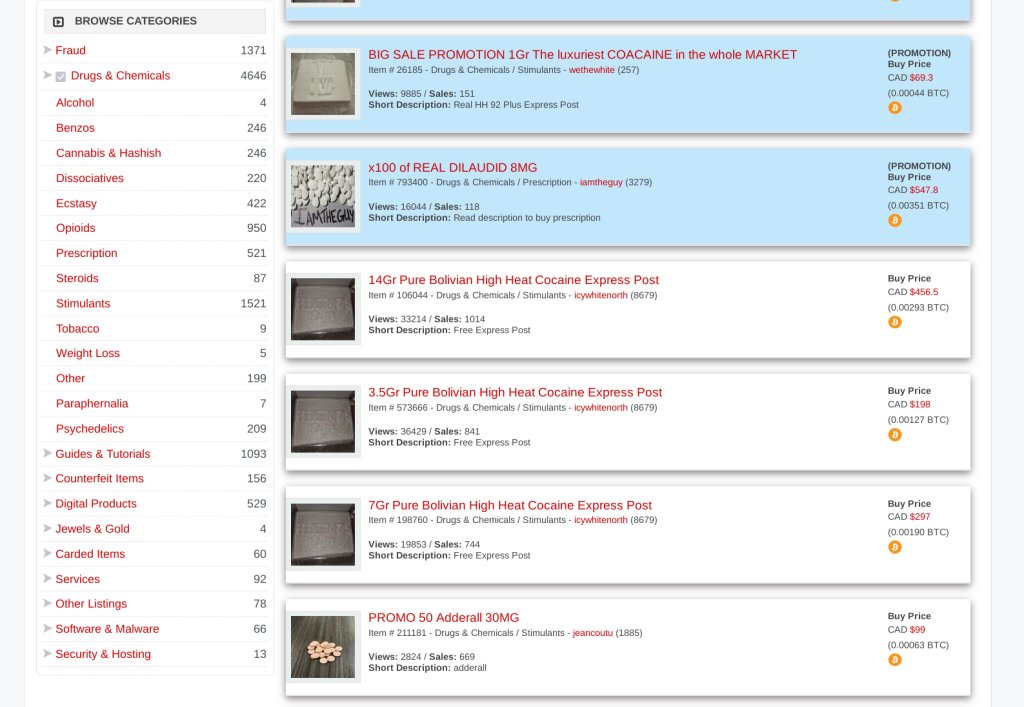Expand the Fraud category arrow

point(47,50)
